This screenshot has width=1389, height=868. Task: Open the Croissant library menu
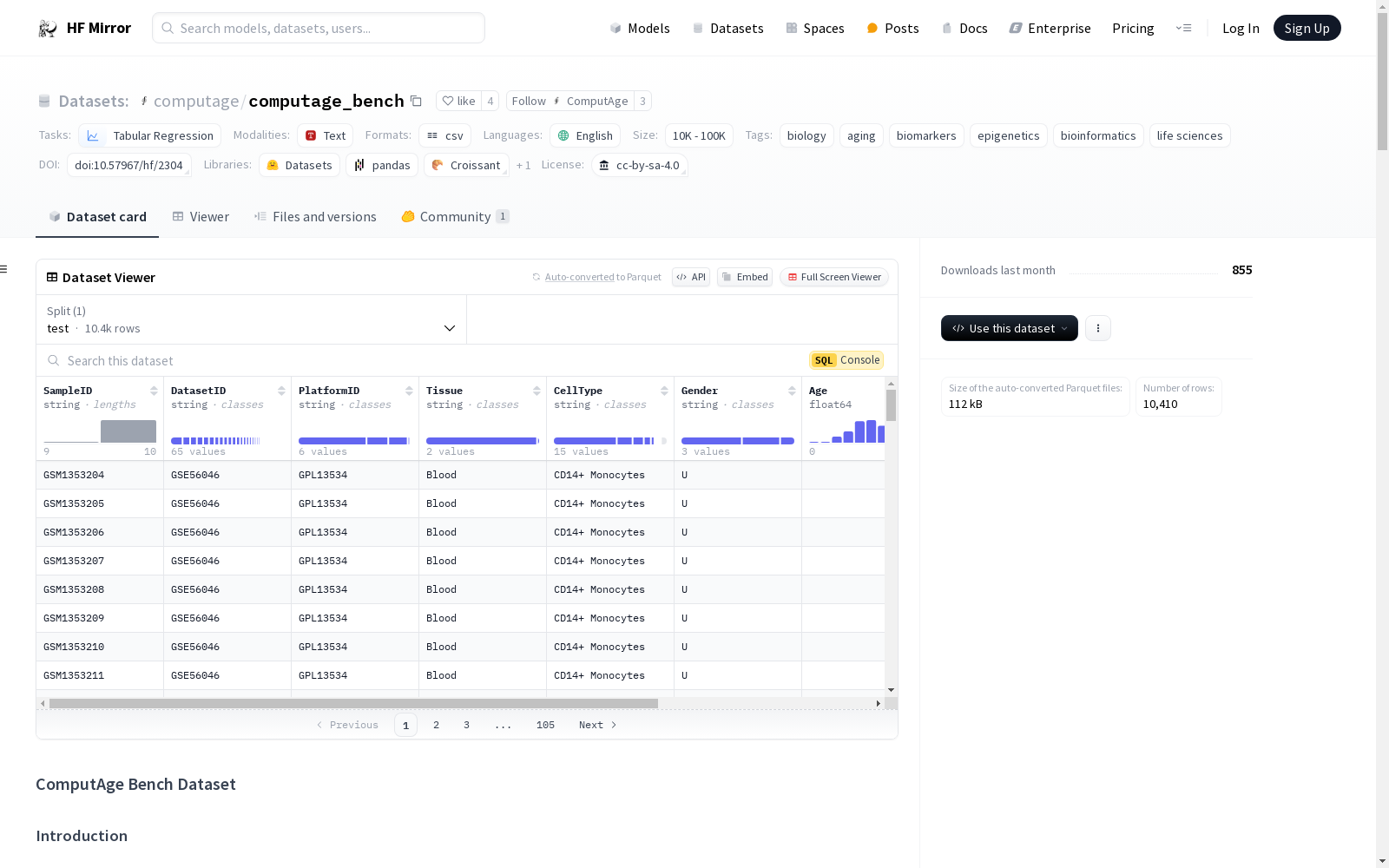coord(466,165)
